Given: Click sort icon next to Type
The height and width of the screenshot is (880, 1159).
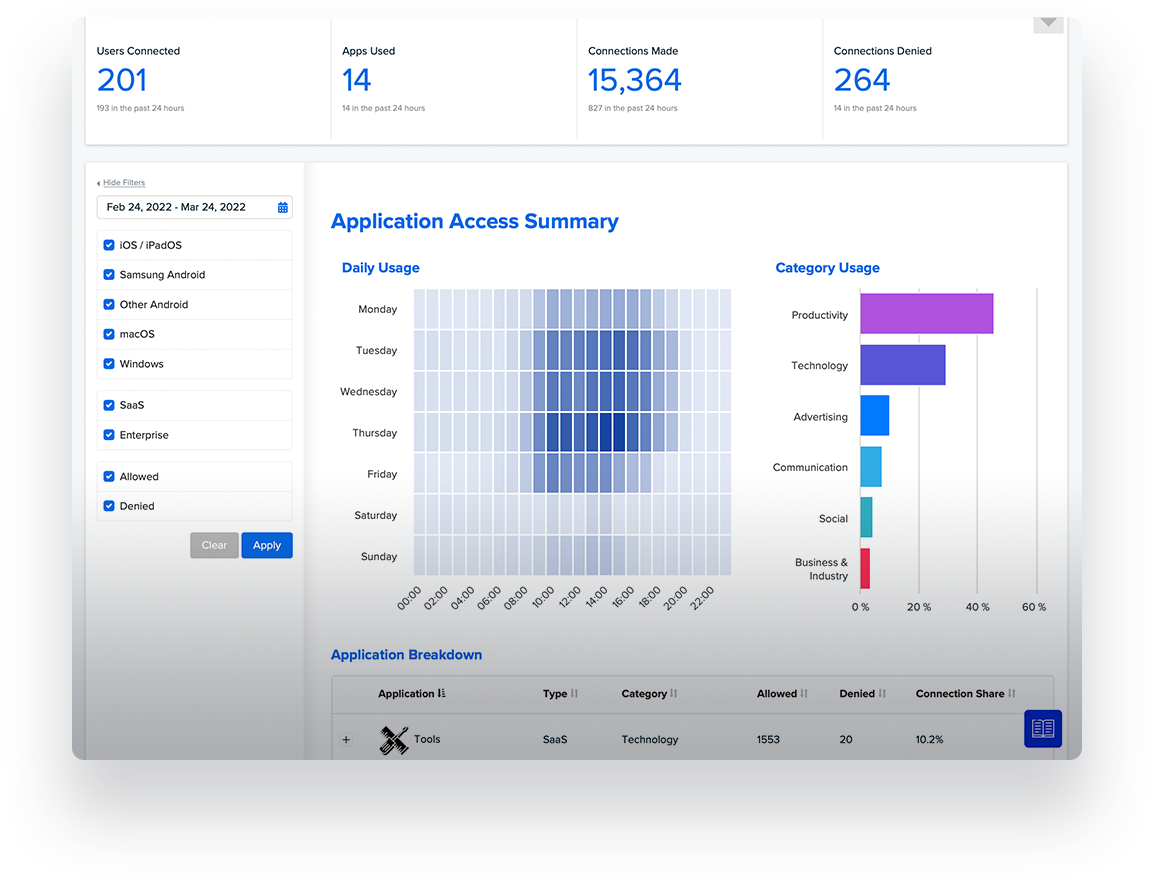Looking at the screenshot, I should (x=574, y=694).
